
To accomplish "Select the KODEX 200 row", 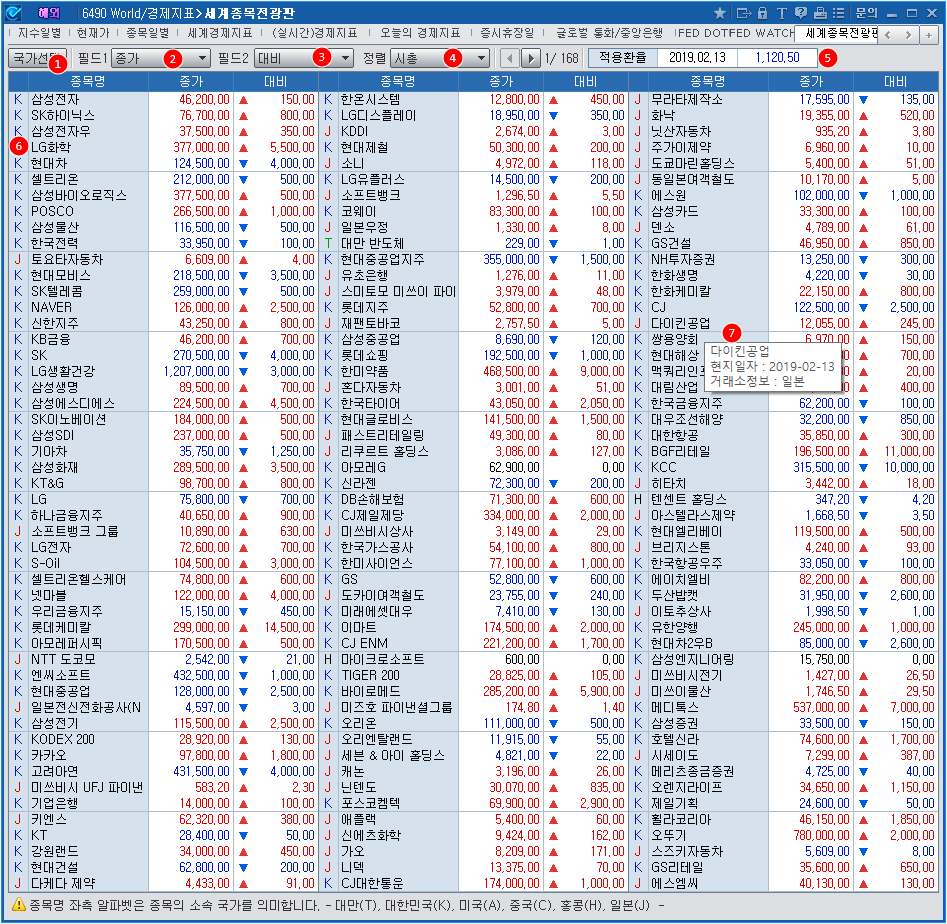I will click(x=163, y=739).
